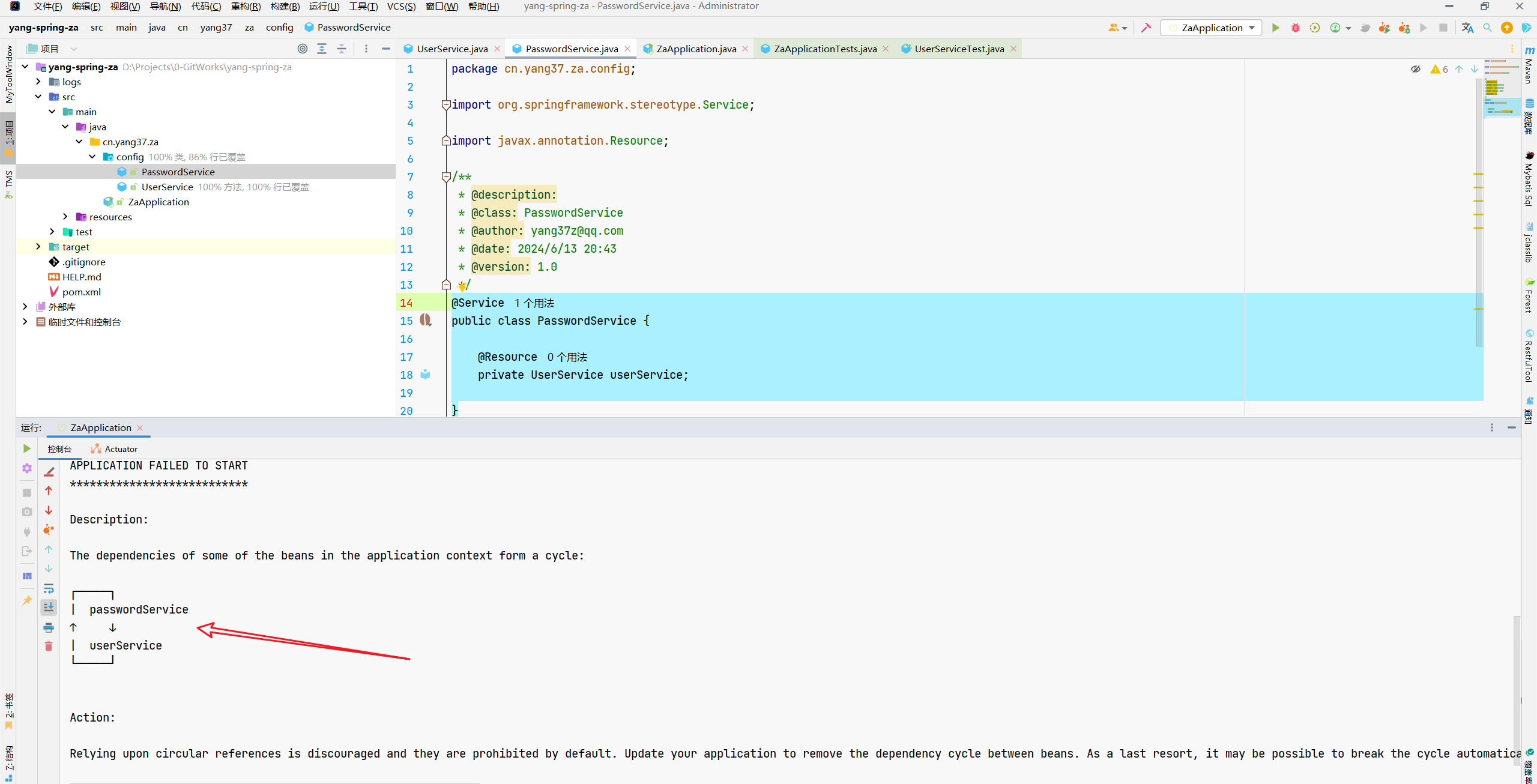Fold the Javadoc comment at line 7
Viewport: 1537px width, 784px height.
446,176
